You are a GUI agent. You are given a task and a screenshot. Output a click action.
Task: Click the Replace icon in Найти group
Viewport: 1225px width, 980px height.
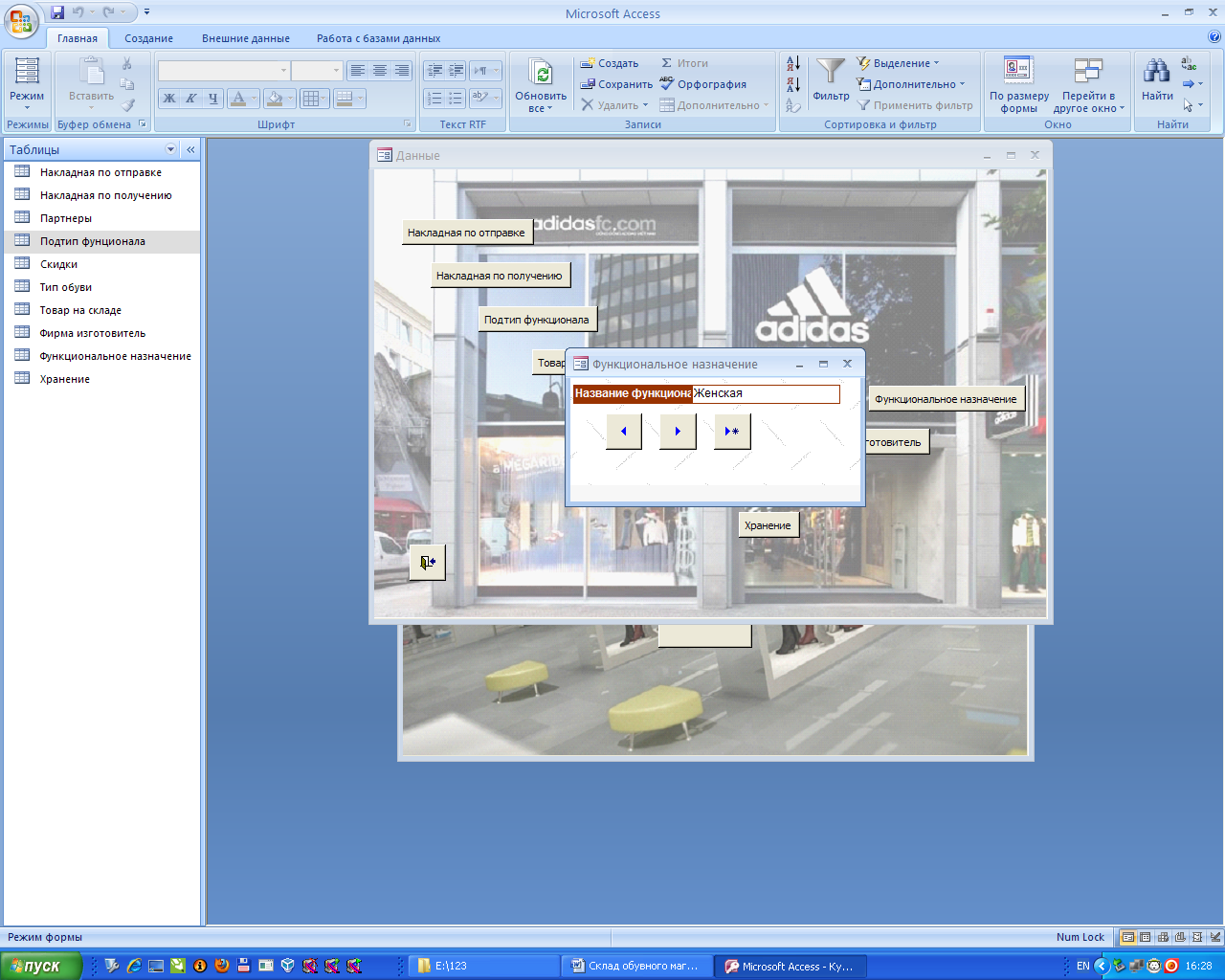tap(1189, 63)
